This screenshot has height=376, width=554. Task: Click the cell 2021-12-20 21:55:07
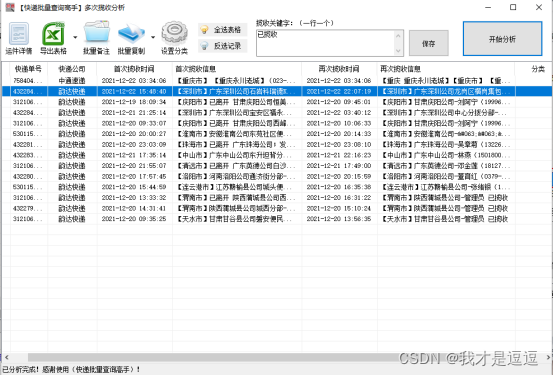(134, 166)
